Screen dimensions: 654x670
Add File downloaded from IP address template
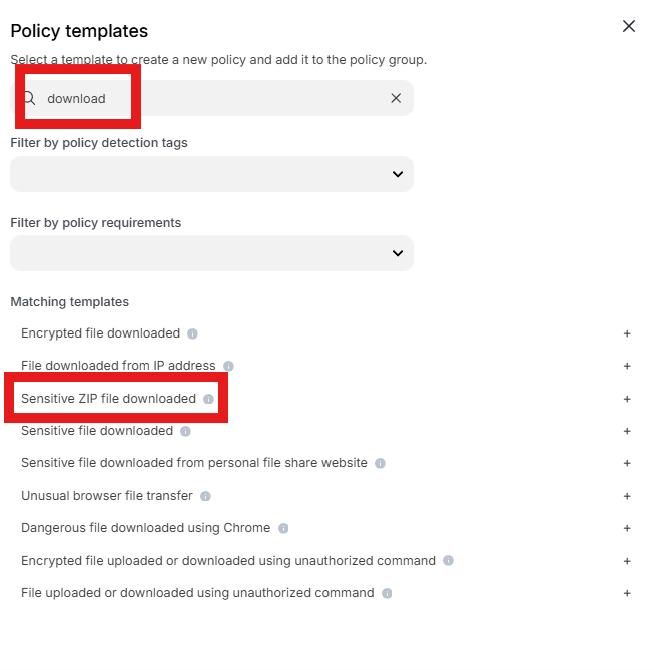pyautogui.click(x=627, y=366)
